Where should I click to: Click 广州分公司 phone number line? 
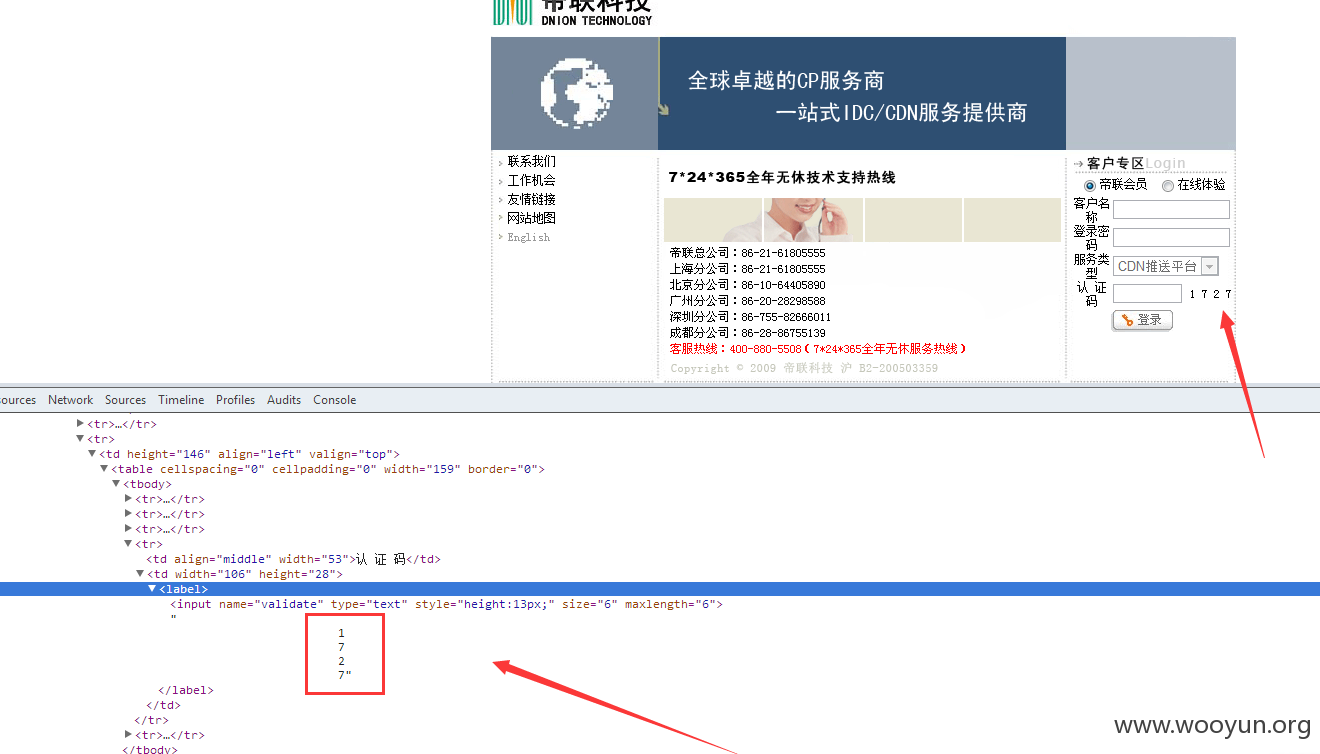748,301
